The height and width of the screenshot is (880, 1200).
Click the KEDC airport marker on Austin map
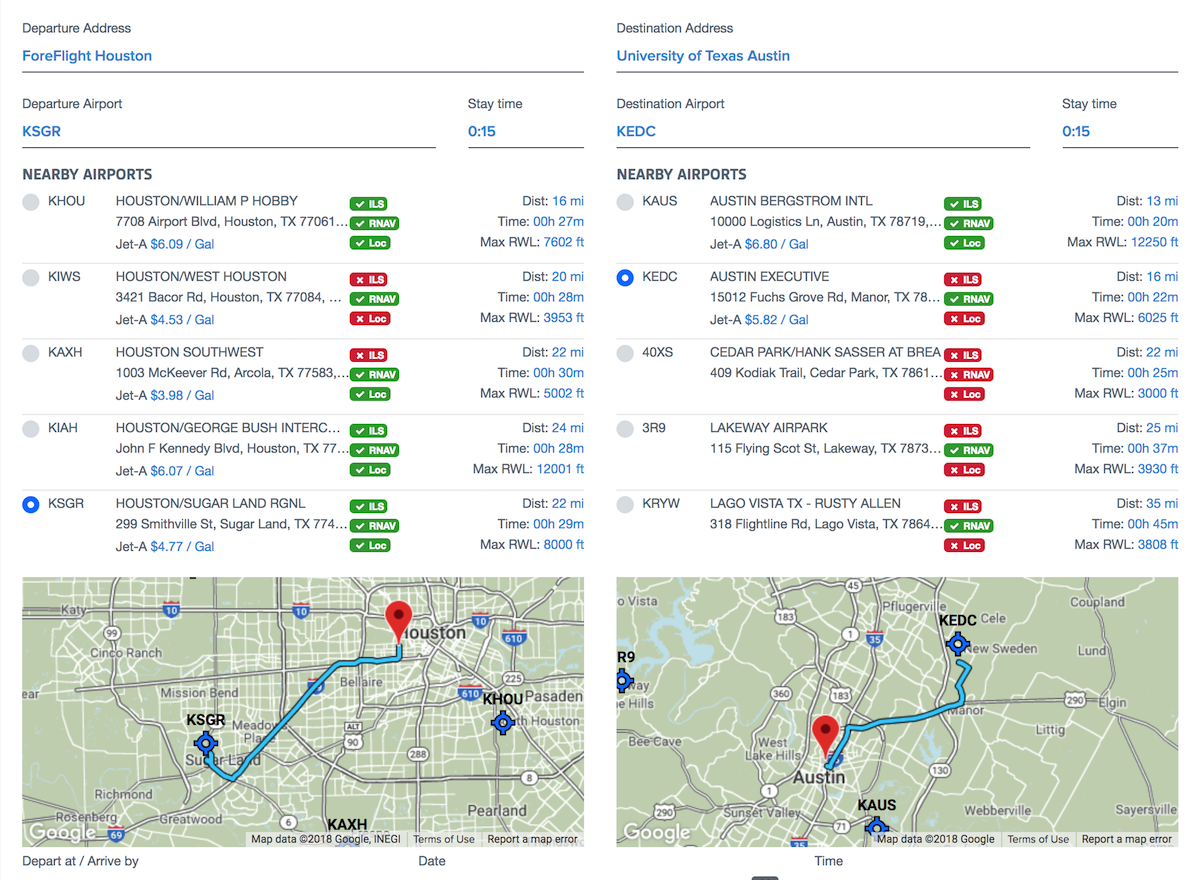pyautogui.click(x=957, y=646)
